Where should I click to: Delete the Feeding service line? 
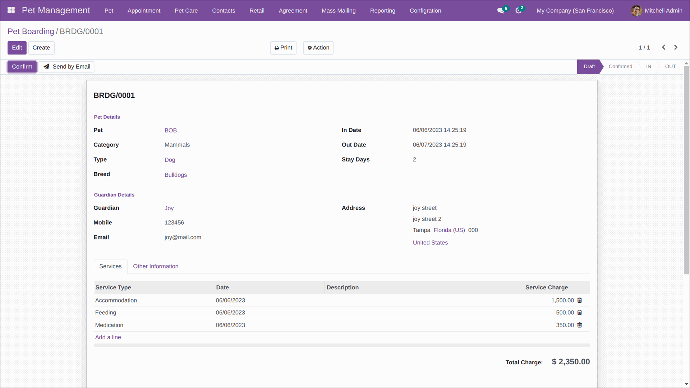580,313
